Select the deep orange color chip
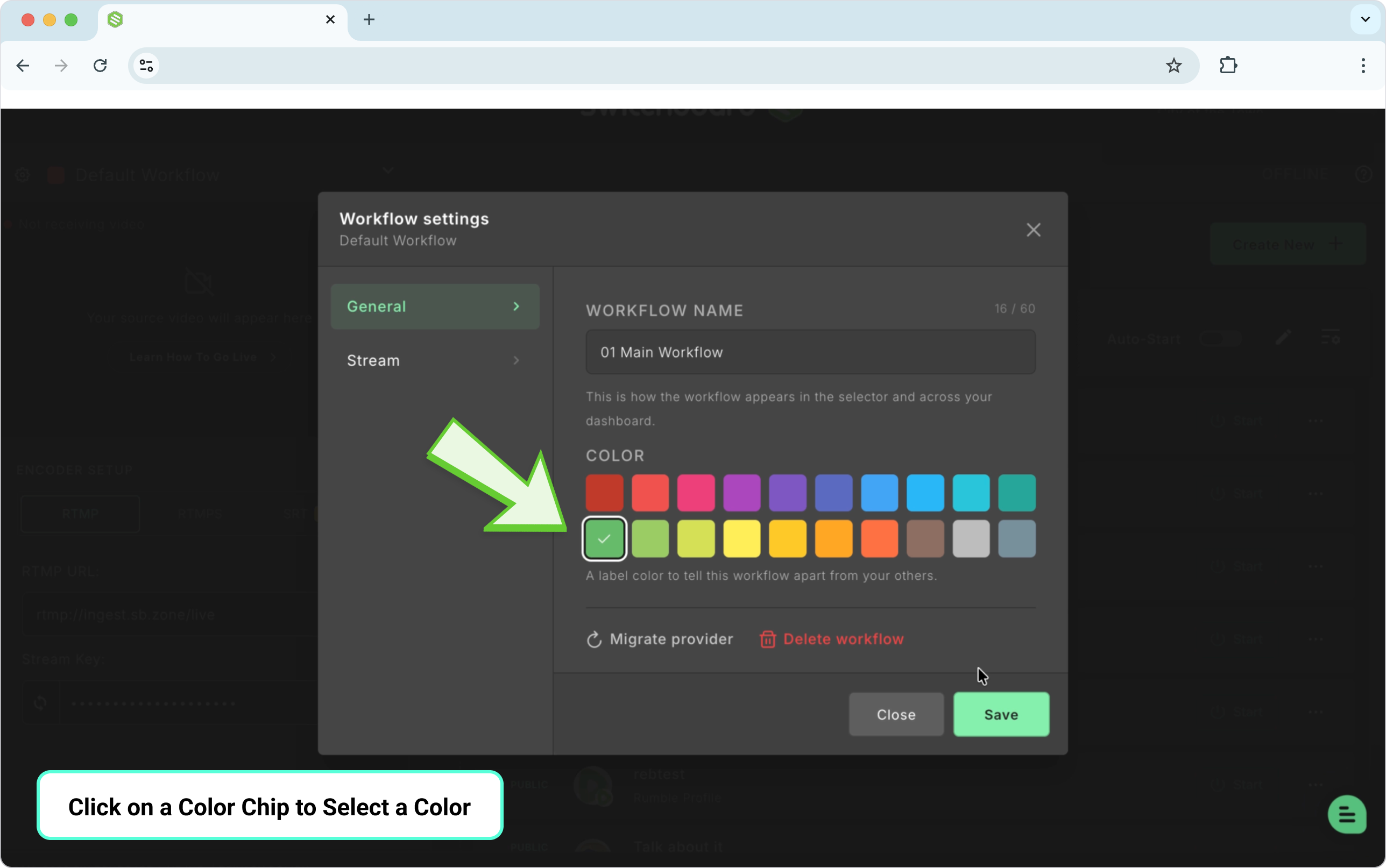 879,538
